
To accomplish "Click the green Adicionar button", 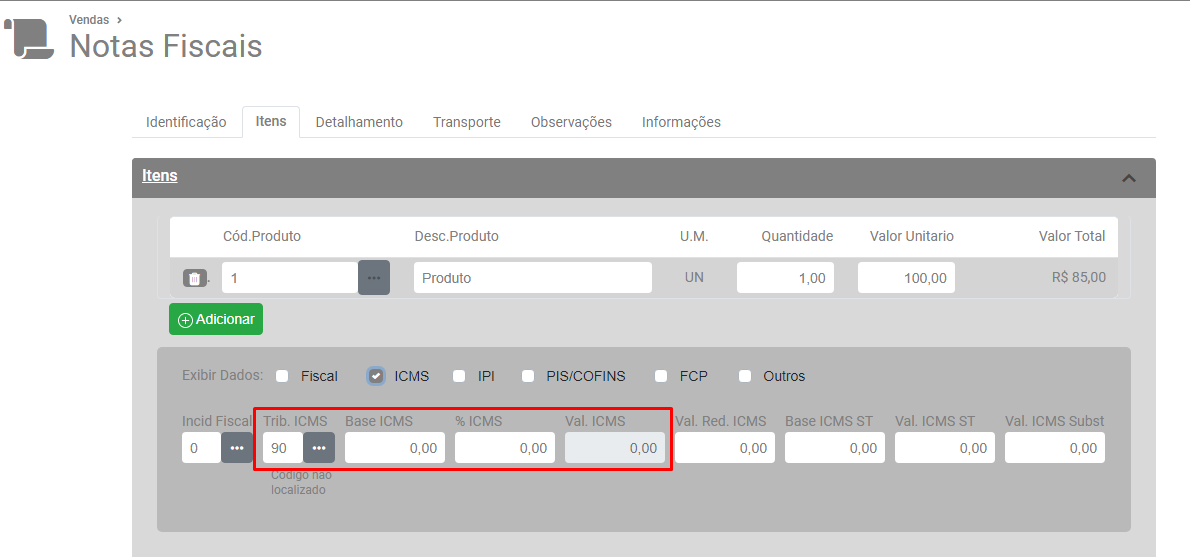I will click(x=216, y=319).
